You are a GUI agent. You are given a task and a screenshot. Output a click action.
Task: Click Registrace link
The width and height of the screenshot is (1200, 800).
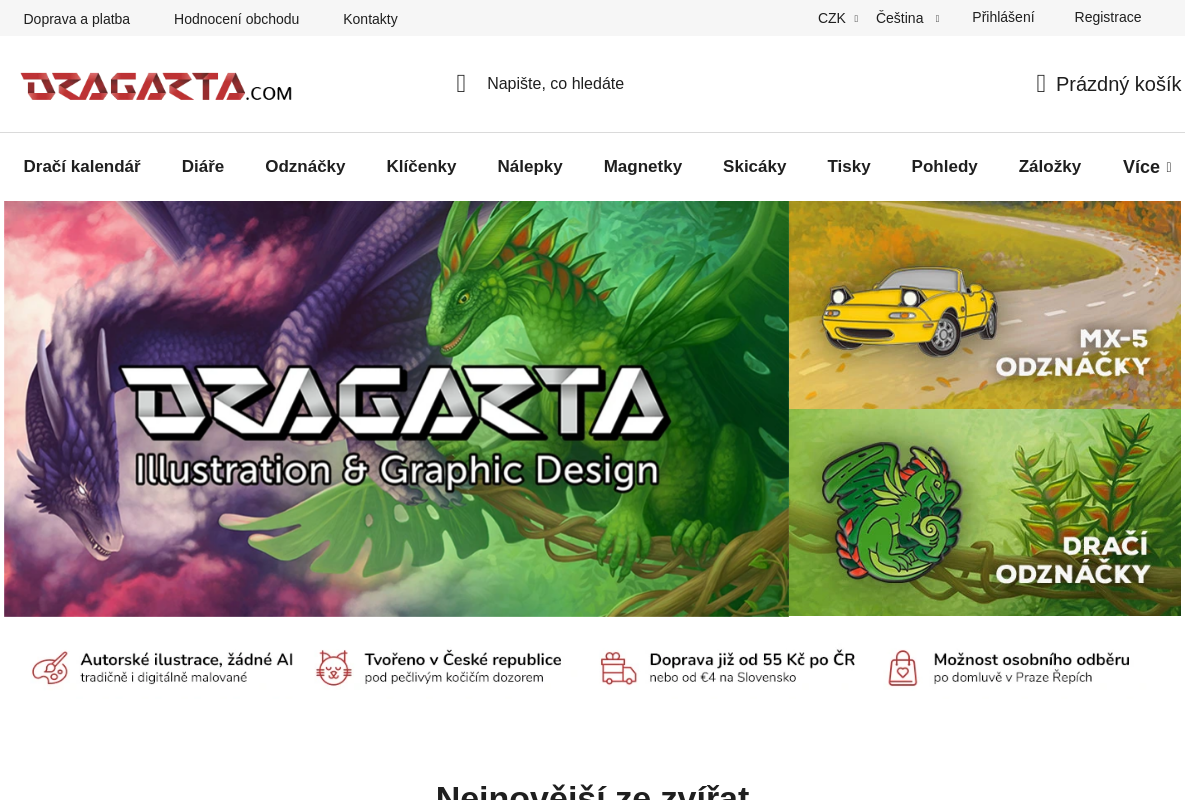click(1108, 17)
